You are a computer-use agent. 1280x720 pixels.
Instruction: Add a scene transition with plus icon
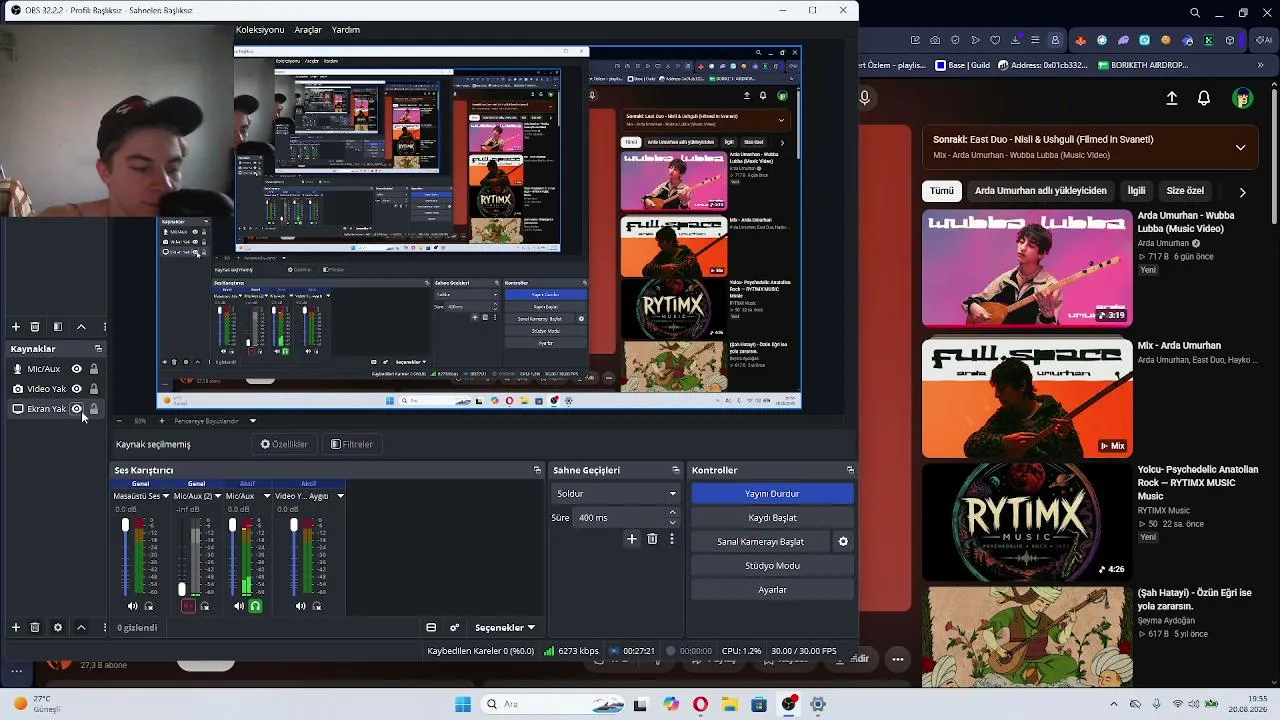(631, 539)
